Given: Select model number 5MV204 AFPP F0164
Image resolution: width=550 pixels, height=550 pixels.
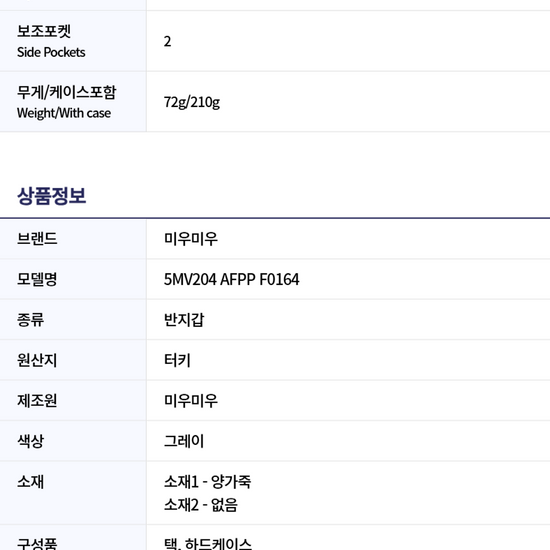Looking at the screenshot, I should 232,280.
